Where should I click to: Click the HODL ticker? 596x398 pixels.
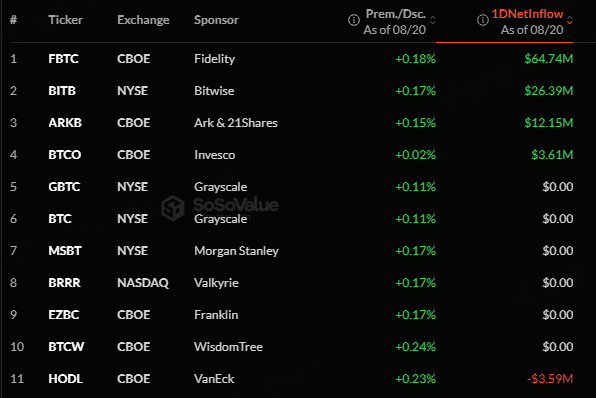[x=65, y=379]
